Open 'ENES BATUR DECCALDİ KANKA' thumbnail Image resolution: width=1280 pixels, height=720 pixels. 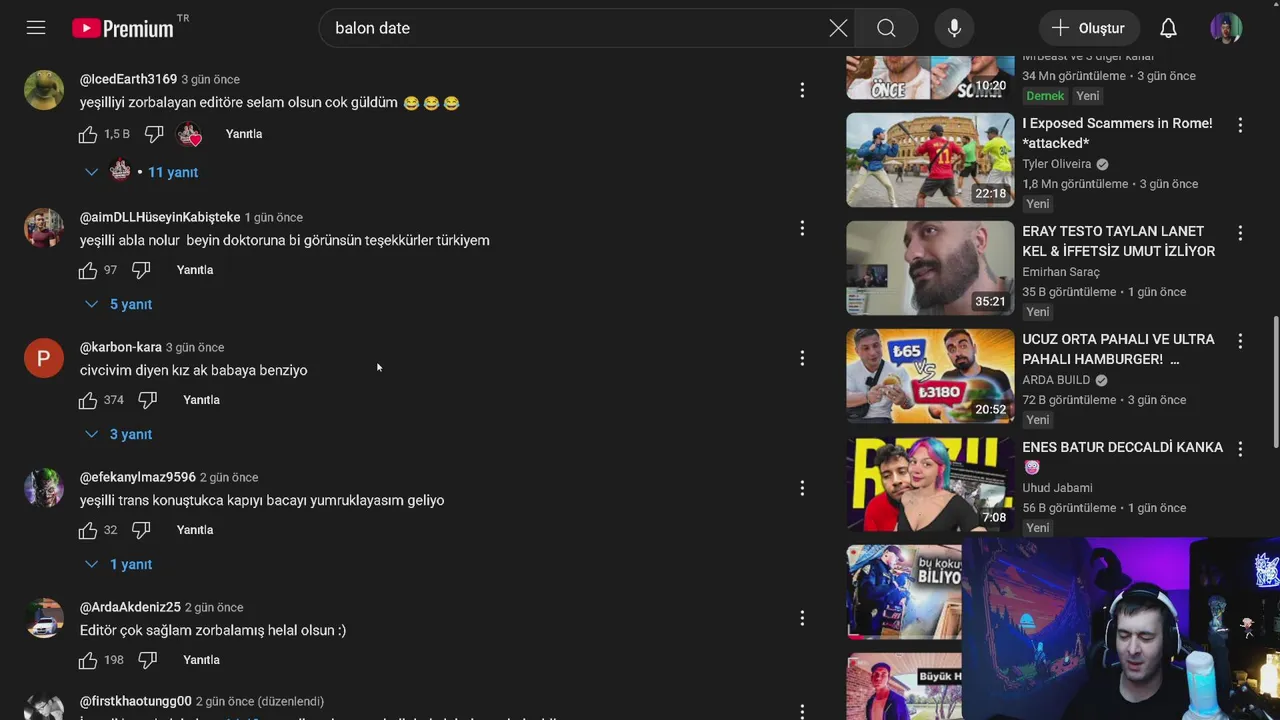click(930, 484)
